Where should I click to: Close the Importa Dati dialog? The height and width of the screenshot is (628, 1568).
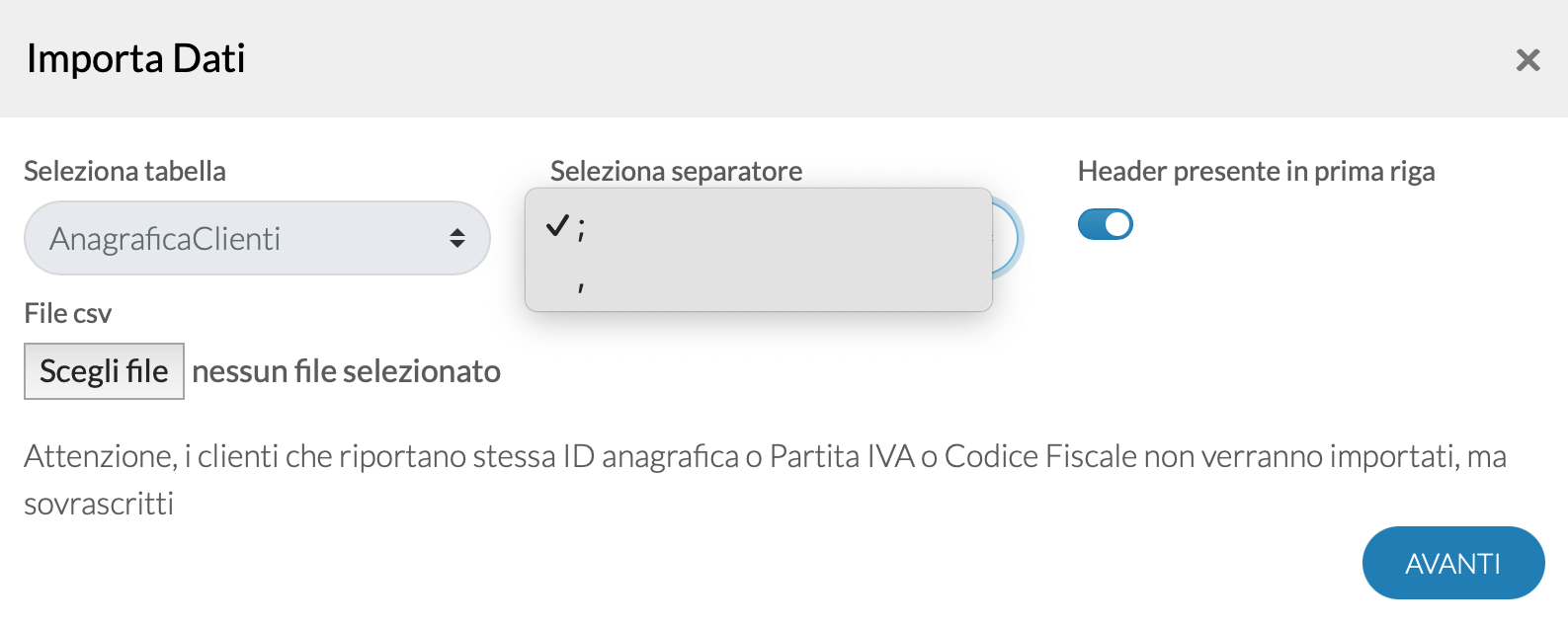[x=1527, y=60]
